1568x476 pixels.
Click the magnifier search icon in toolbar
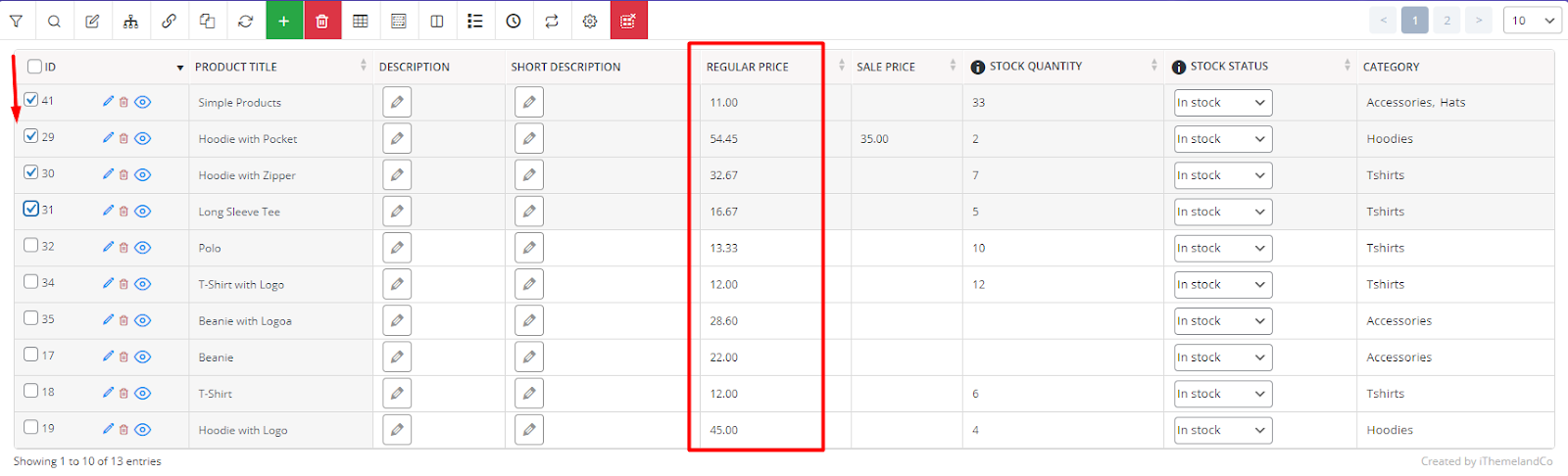(54, 21)
